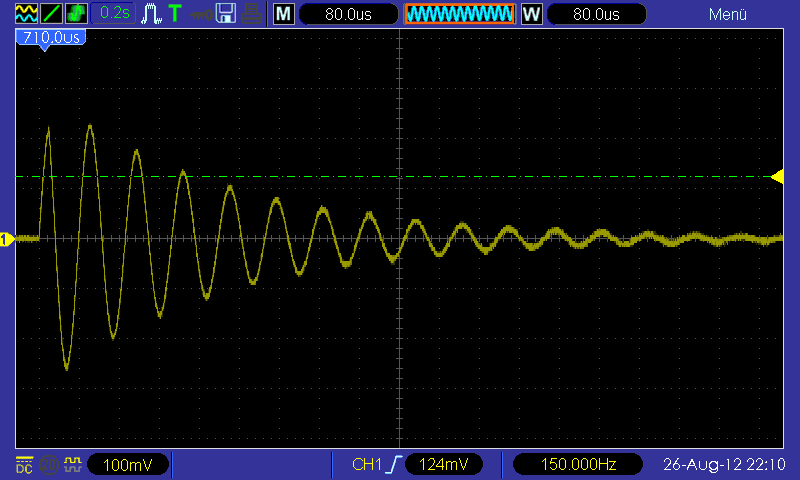Screen dimensions: 800x480
Task: Open the M 80.0us main timebase field
Action: (336, 14)
